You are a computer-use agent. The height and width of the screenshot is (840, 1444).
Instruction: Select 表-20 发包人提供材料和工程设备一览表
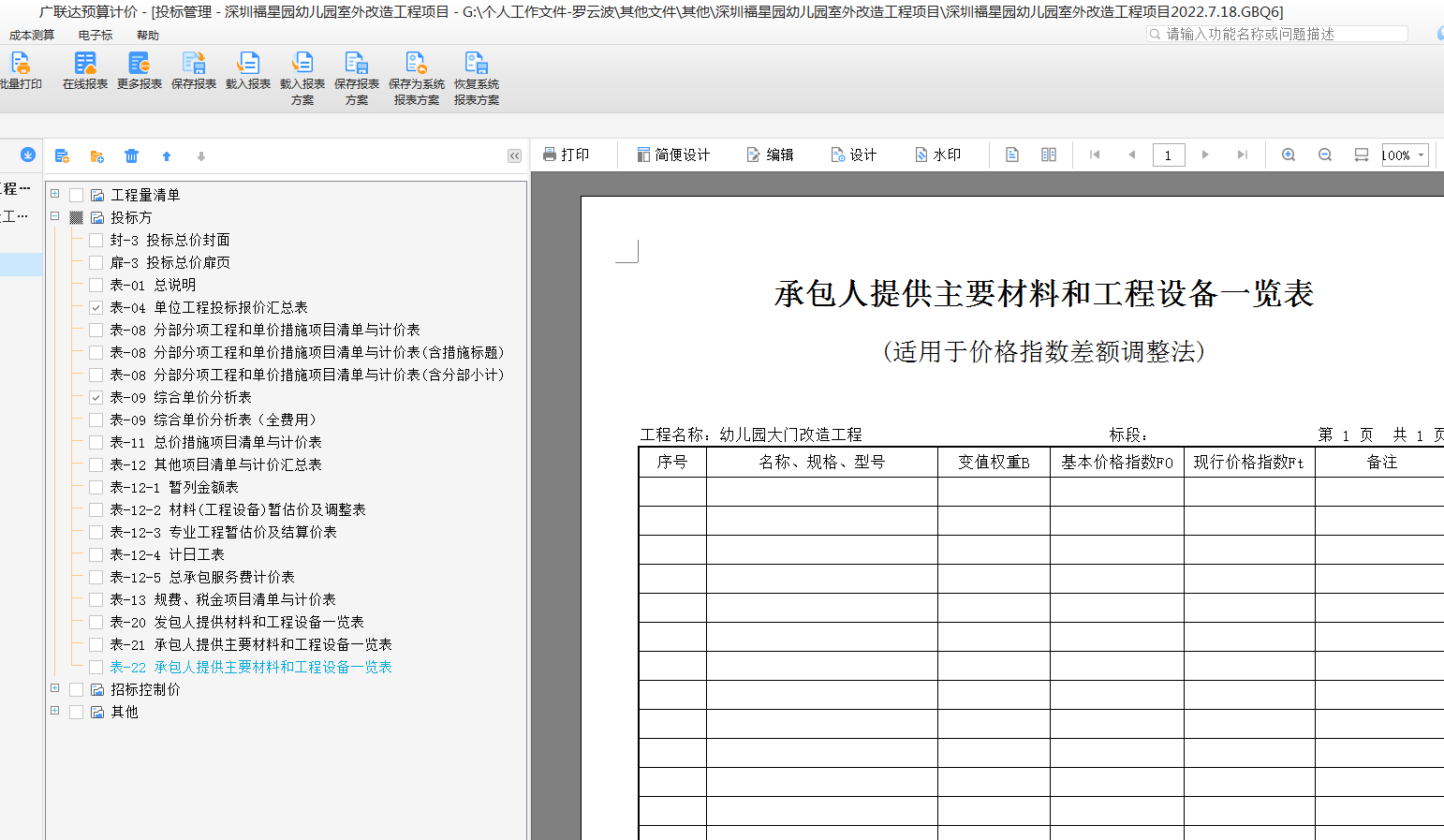(237, 622)
